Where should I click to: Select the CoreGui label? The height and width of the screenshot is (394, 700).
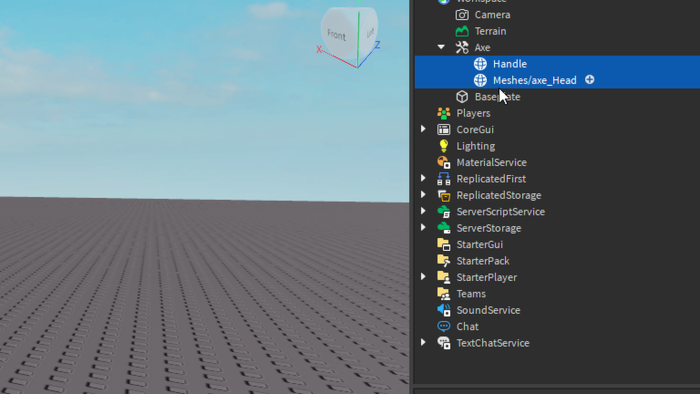pos(475,129)
